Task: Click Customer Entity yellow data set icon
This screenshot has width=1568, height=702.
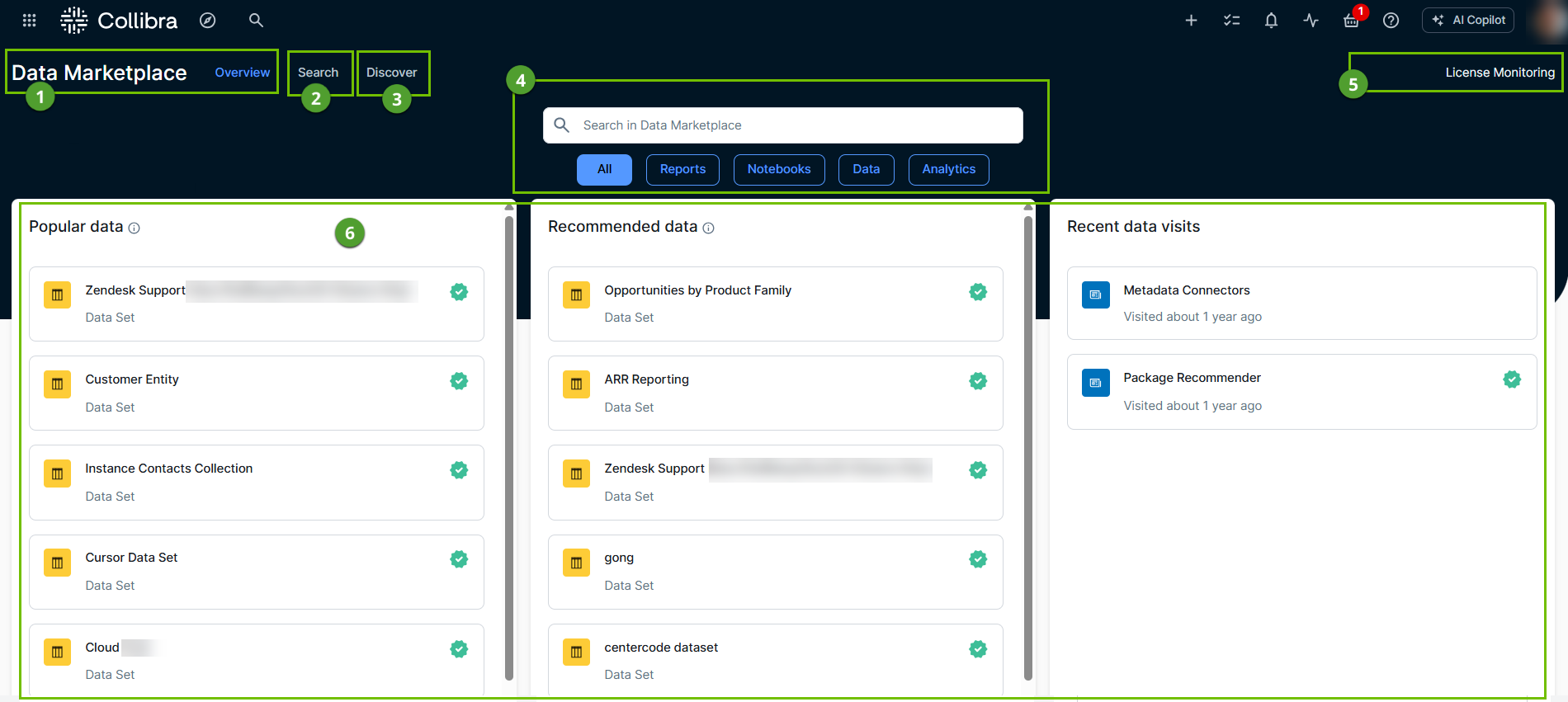Action: coord(57,384)
